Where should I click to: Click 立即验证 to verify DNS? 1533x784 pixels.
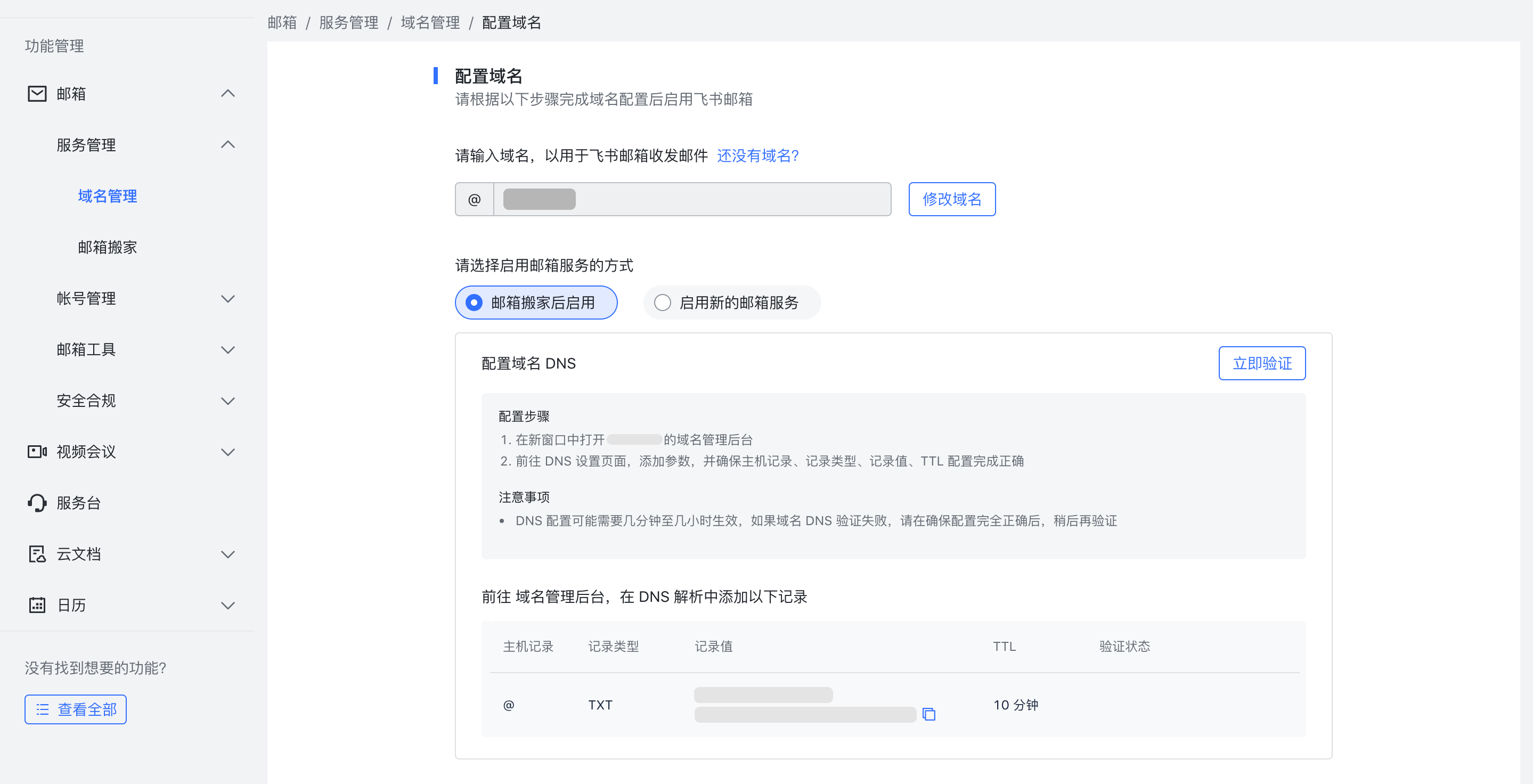point(1262,363)
